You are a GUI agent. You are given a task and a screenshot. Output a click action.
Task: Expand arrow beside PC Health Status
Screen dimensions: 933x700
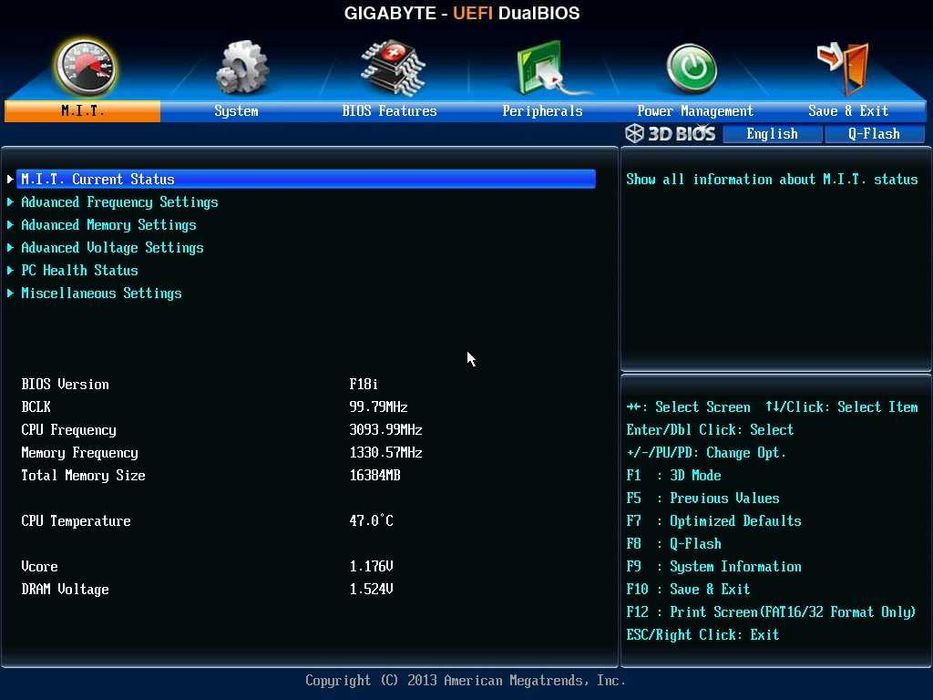coord(10,270)
